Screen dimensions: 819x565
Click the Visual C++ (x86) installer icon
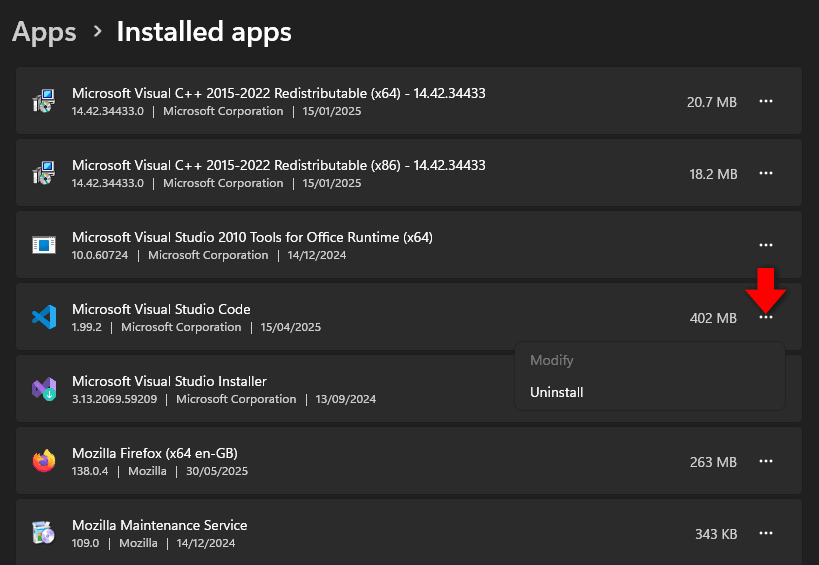(x=44, y=173)
